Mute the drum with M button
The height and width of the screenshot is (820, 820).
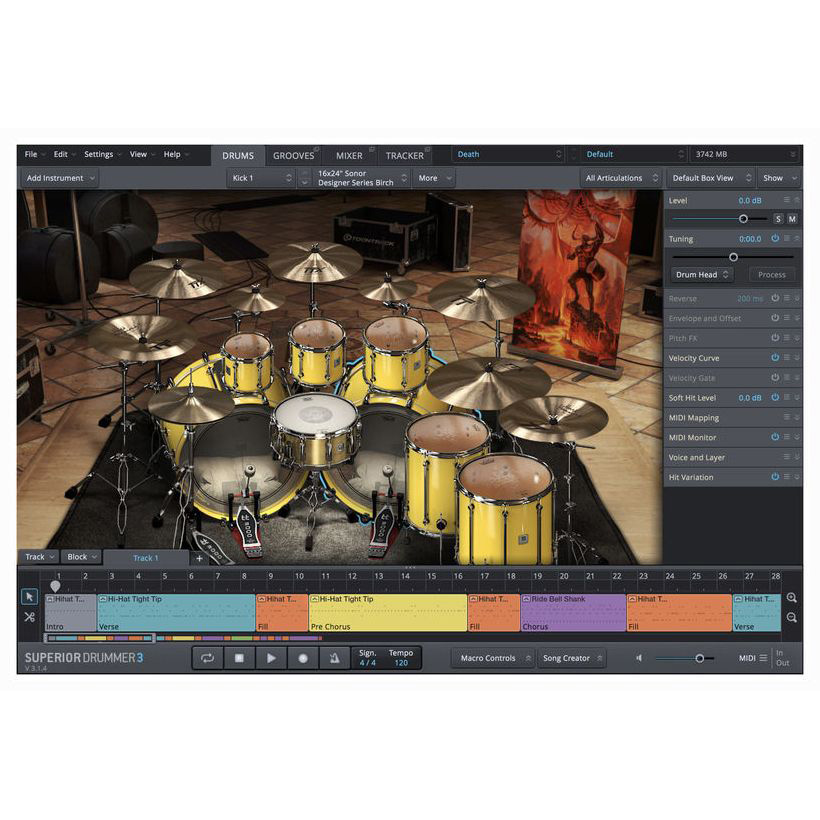pyautogui.click(x=792, y=219)
